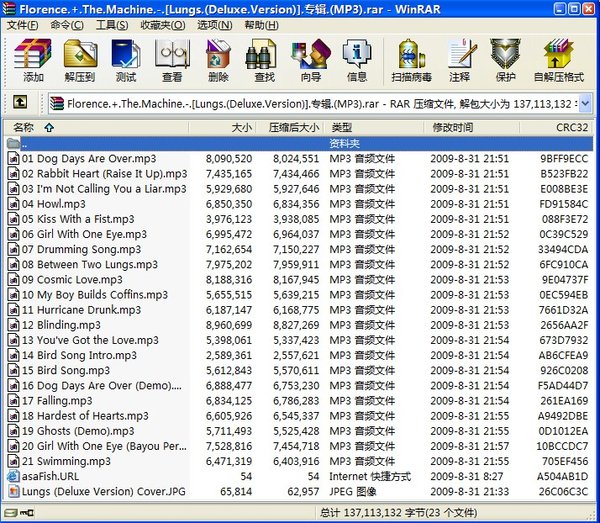The image size is (600, 523).
Task: Click the MP3 icon of 21 Swimming.mp3
Action: pos(13,461)
